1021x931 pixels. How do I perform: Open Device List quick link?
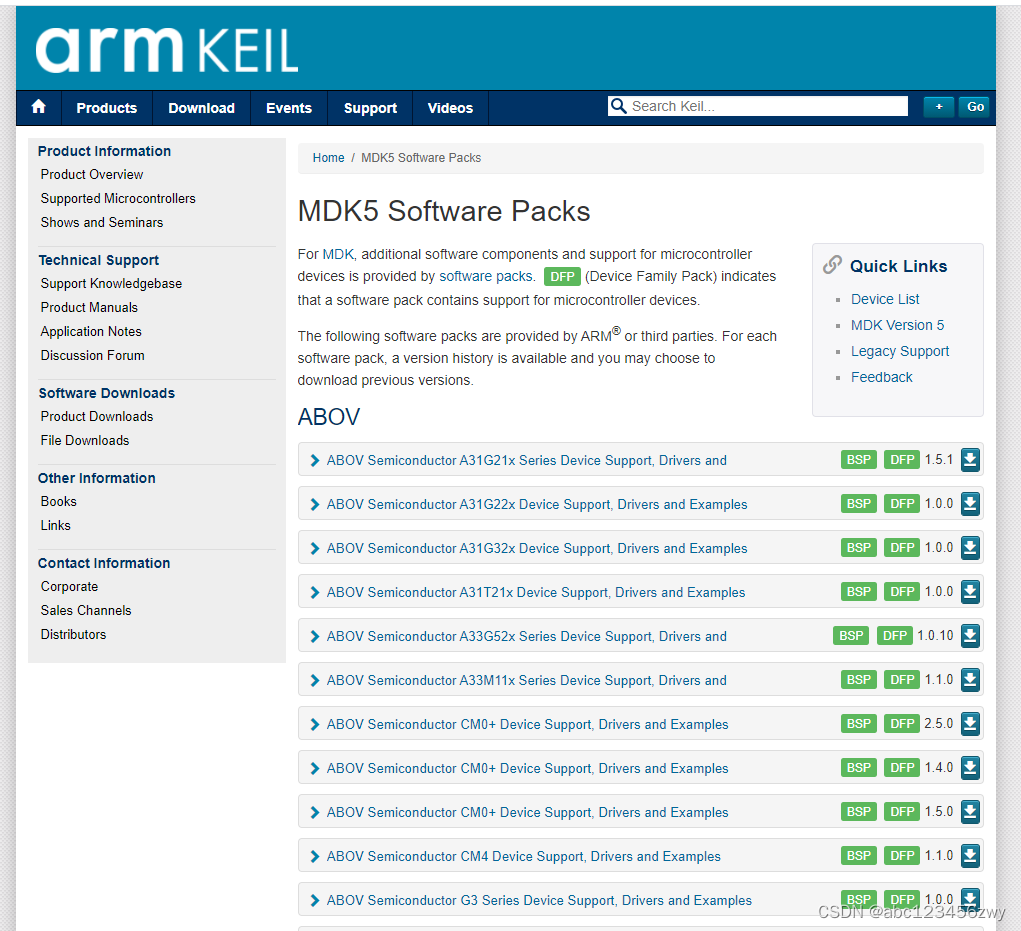(x=885, y=299)
